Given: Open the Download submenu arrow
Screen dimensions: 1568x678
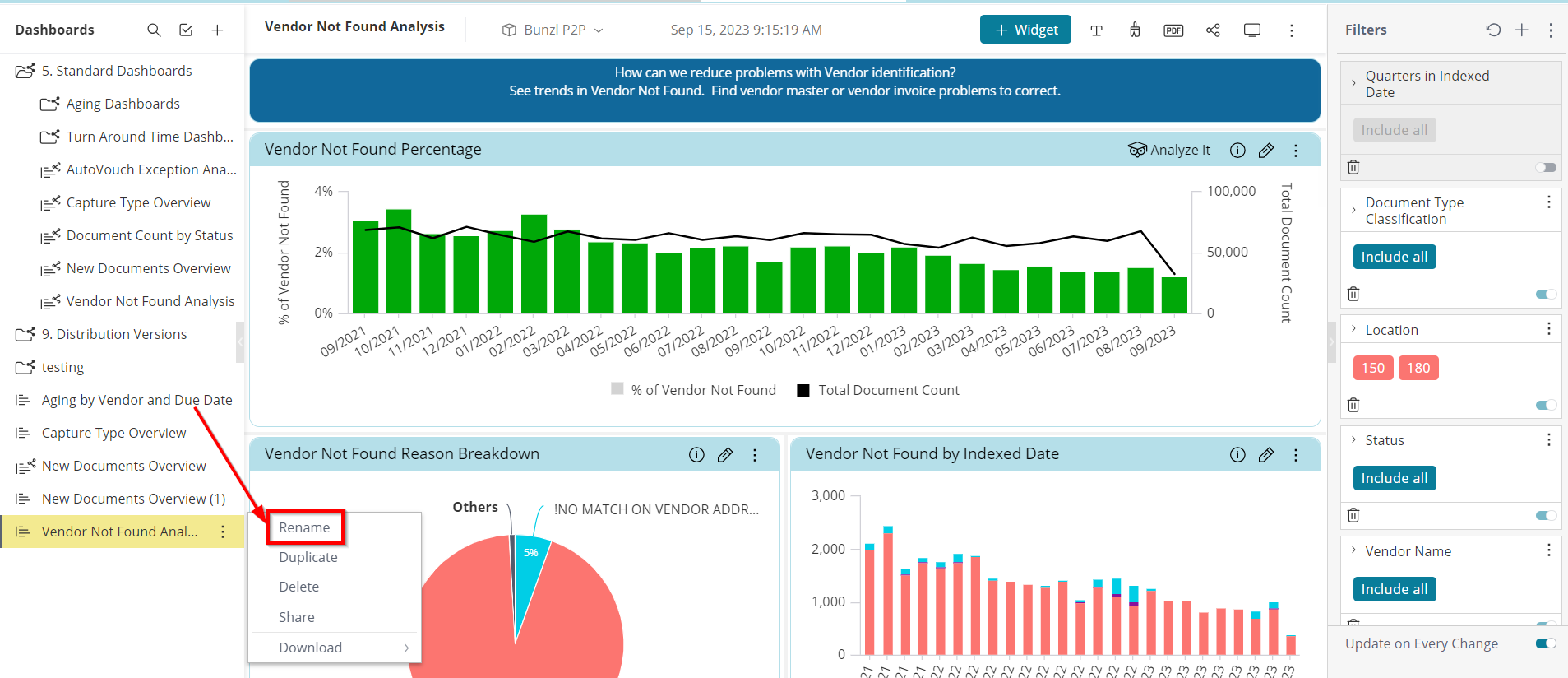Looking at the screenshot, I should [x=406, y=648].
